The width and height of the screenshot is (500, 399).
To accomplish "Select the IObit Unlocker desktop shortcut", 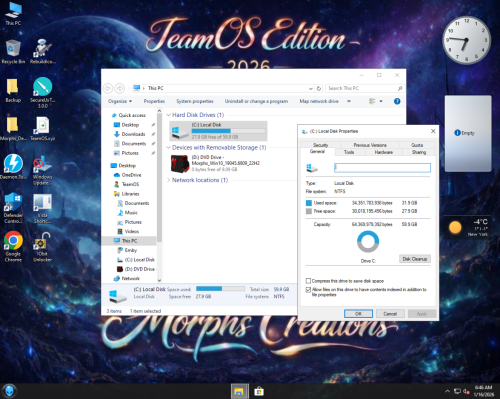I will [x=43, y=247].
